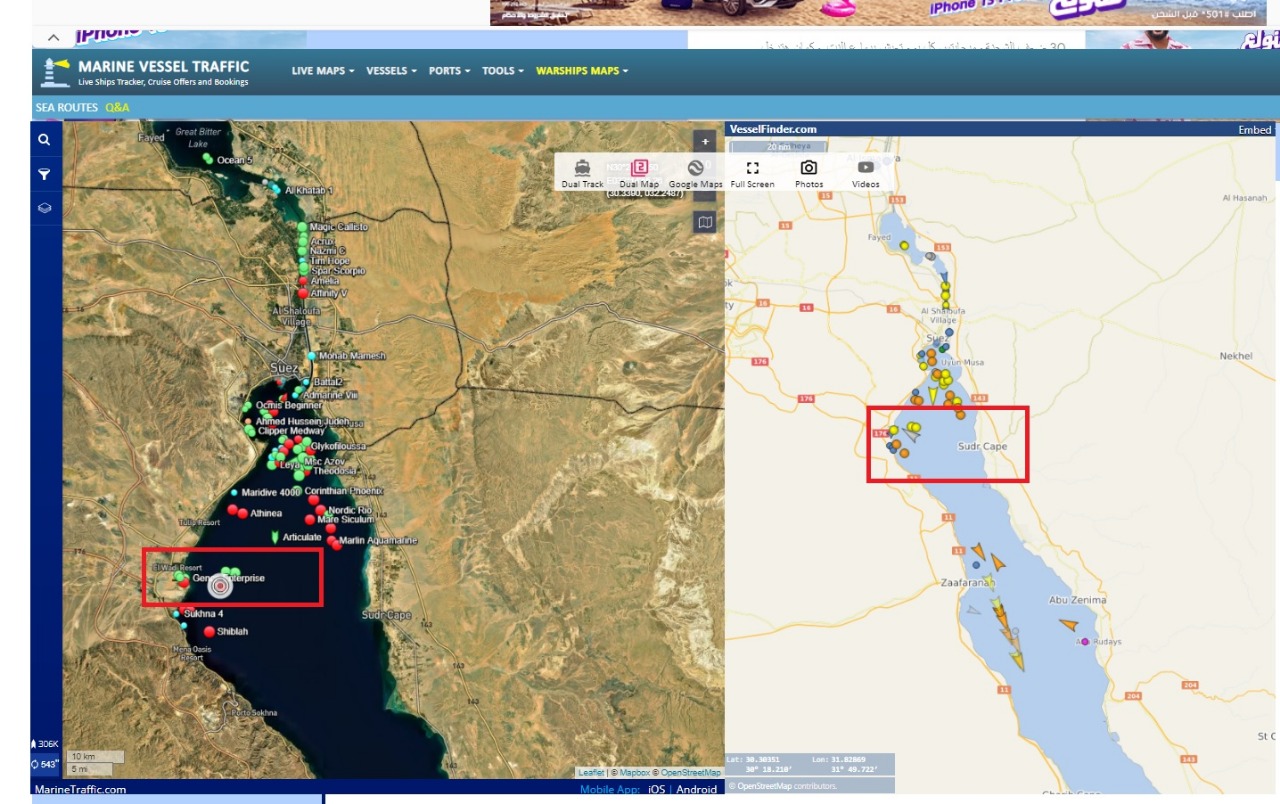Switch to Google Maps view icon

point(696,167)
